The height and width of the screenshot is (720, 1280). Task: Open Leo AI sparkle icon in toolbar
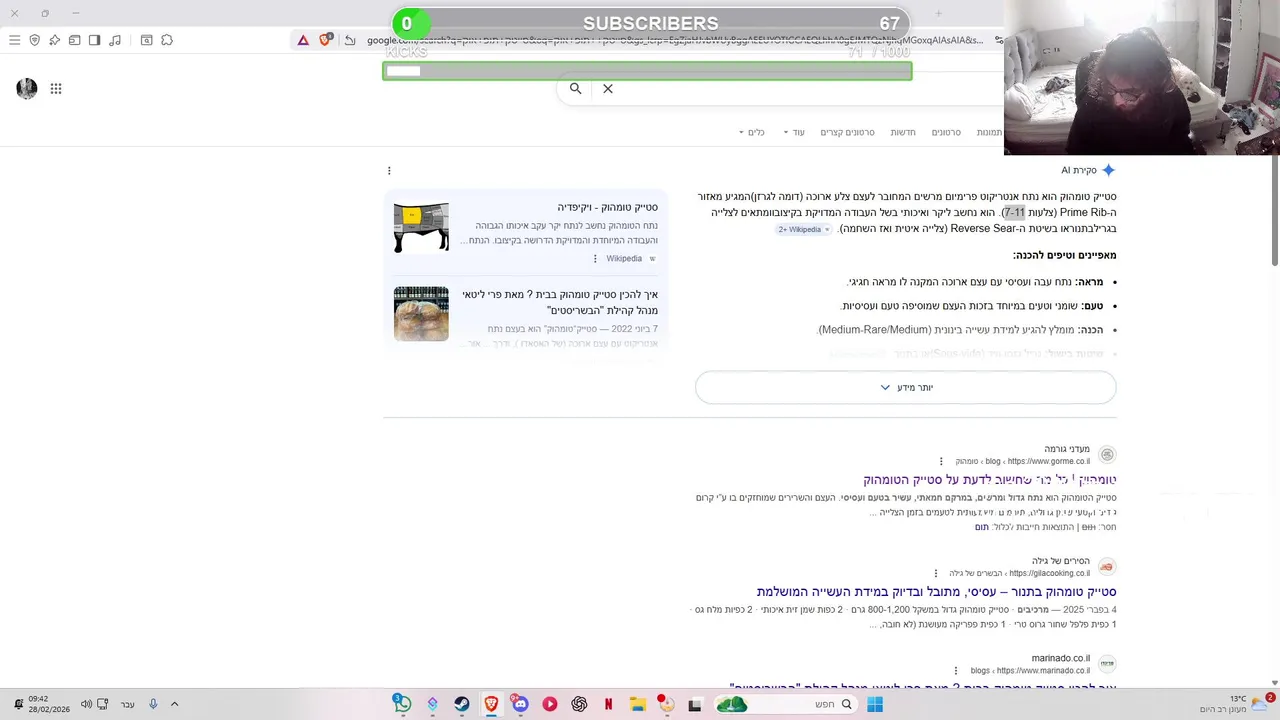pyautogui.click(x=54, y=40)
